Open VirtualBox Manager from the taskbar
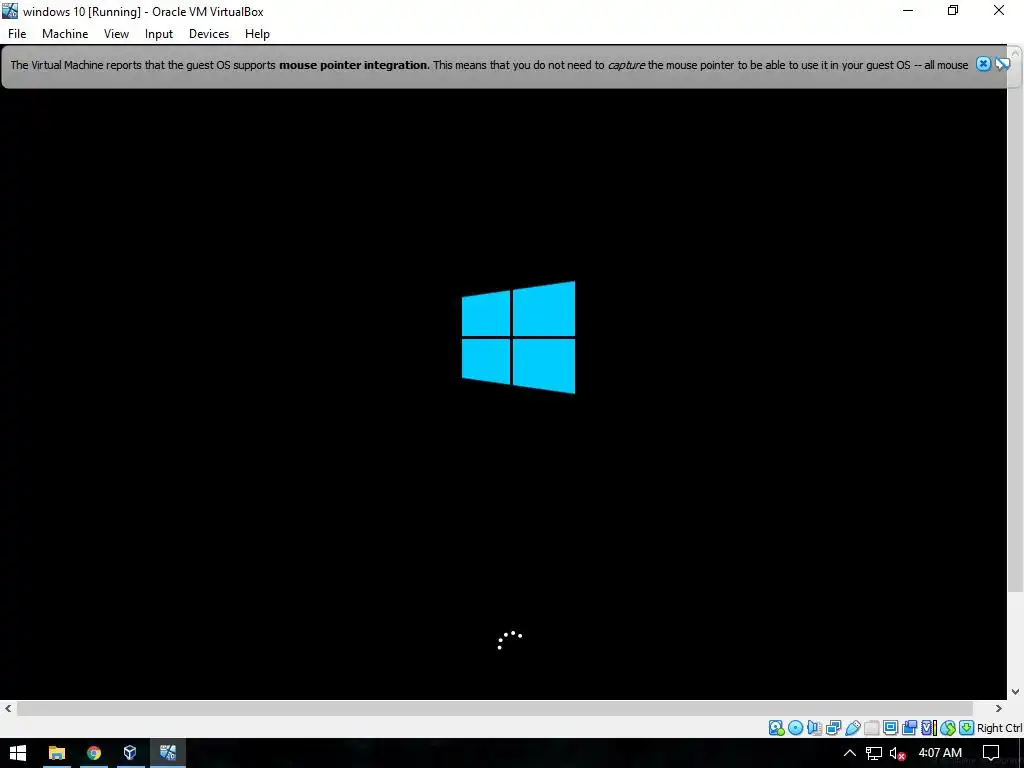Image resolution: width=1024 pixels, height=768 pixels. [x=130, y=753]
